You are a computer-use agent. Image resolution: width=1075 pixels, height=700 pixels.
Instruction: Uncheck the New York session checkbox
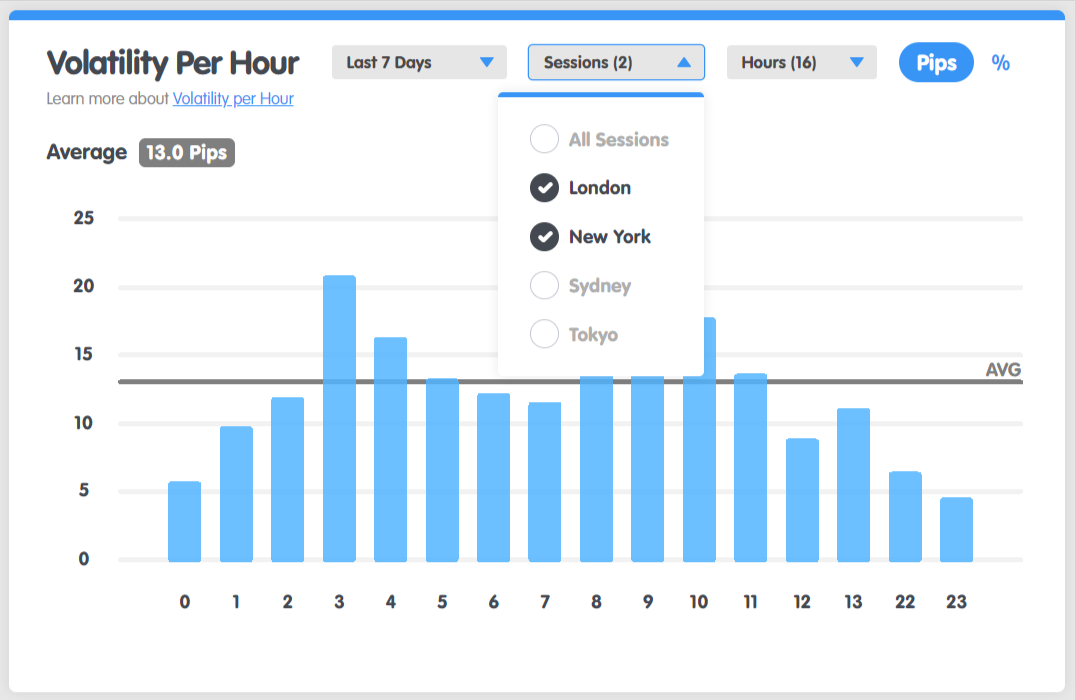(545, 237)
